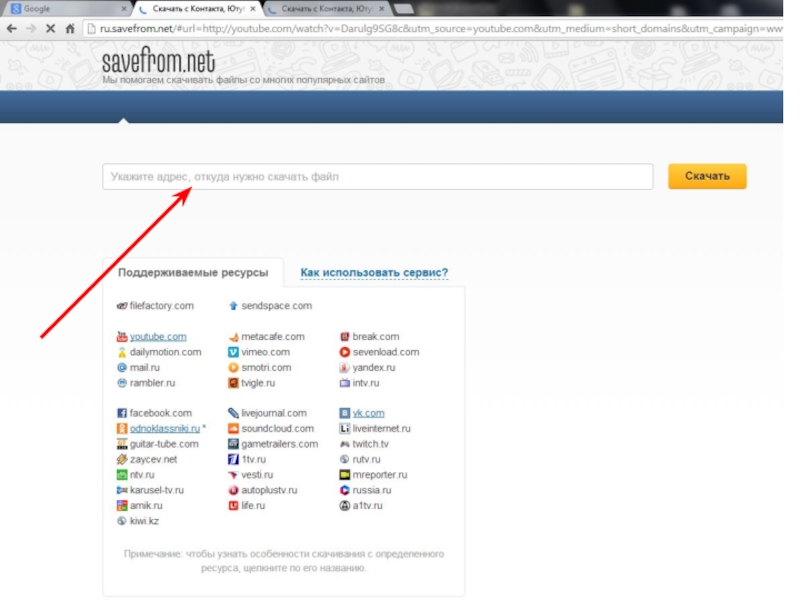This screenshot has width=800, height=600.
Task: Click the rambler.ru icon
Action: click(x=121, y=383)
